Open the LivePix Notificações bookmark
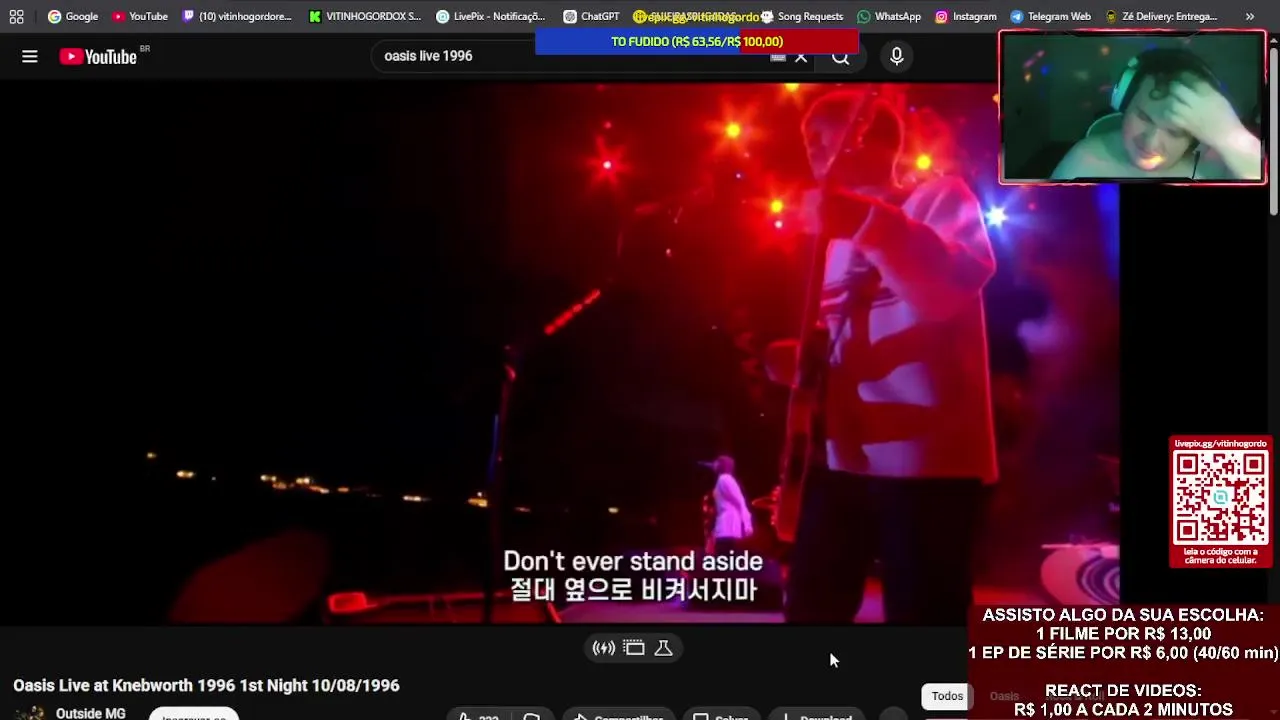 491,16
